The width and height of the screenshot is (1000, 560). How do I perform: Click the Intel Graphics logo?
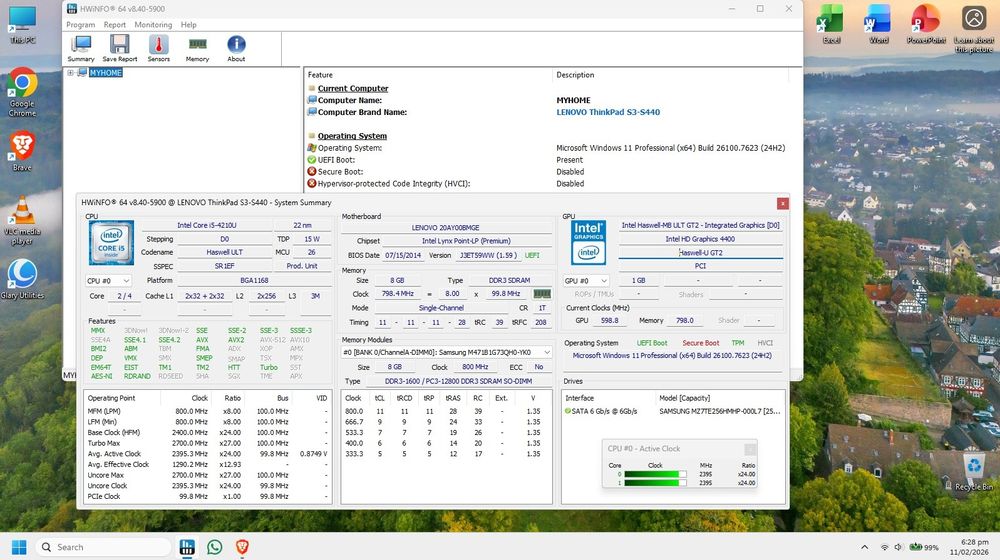click(x=588, y=243)
